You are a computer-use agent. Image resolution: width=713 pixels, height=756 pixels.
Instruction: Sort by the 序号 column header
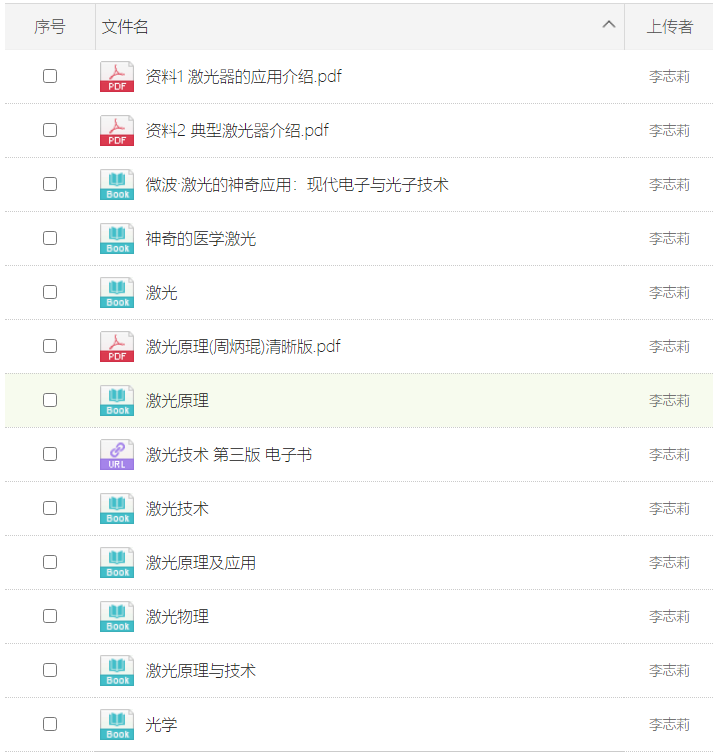click(x=49, y=27)
